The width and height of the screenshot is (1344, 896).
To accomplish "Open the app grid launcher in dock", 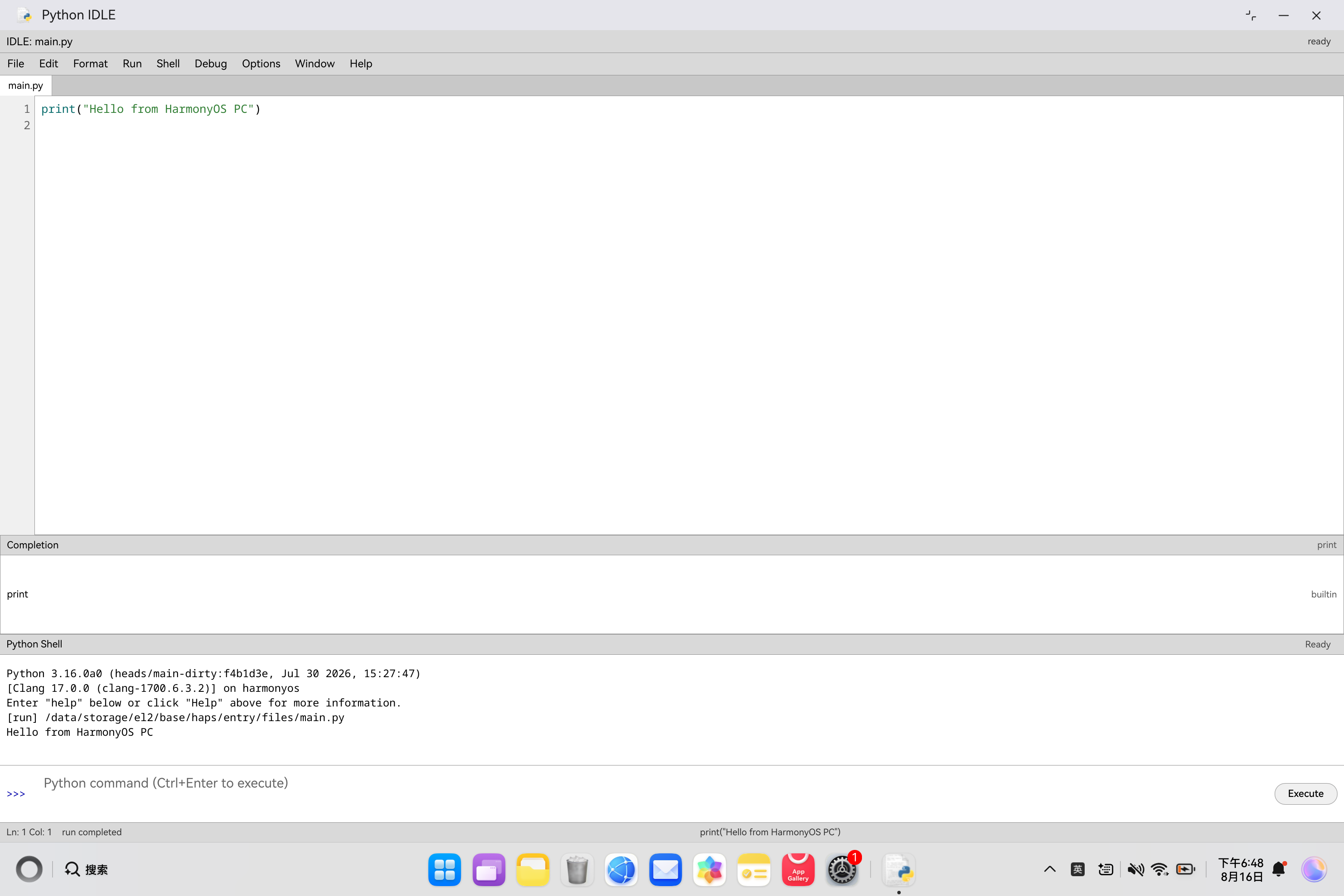I will [x=444, y=870].
